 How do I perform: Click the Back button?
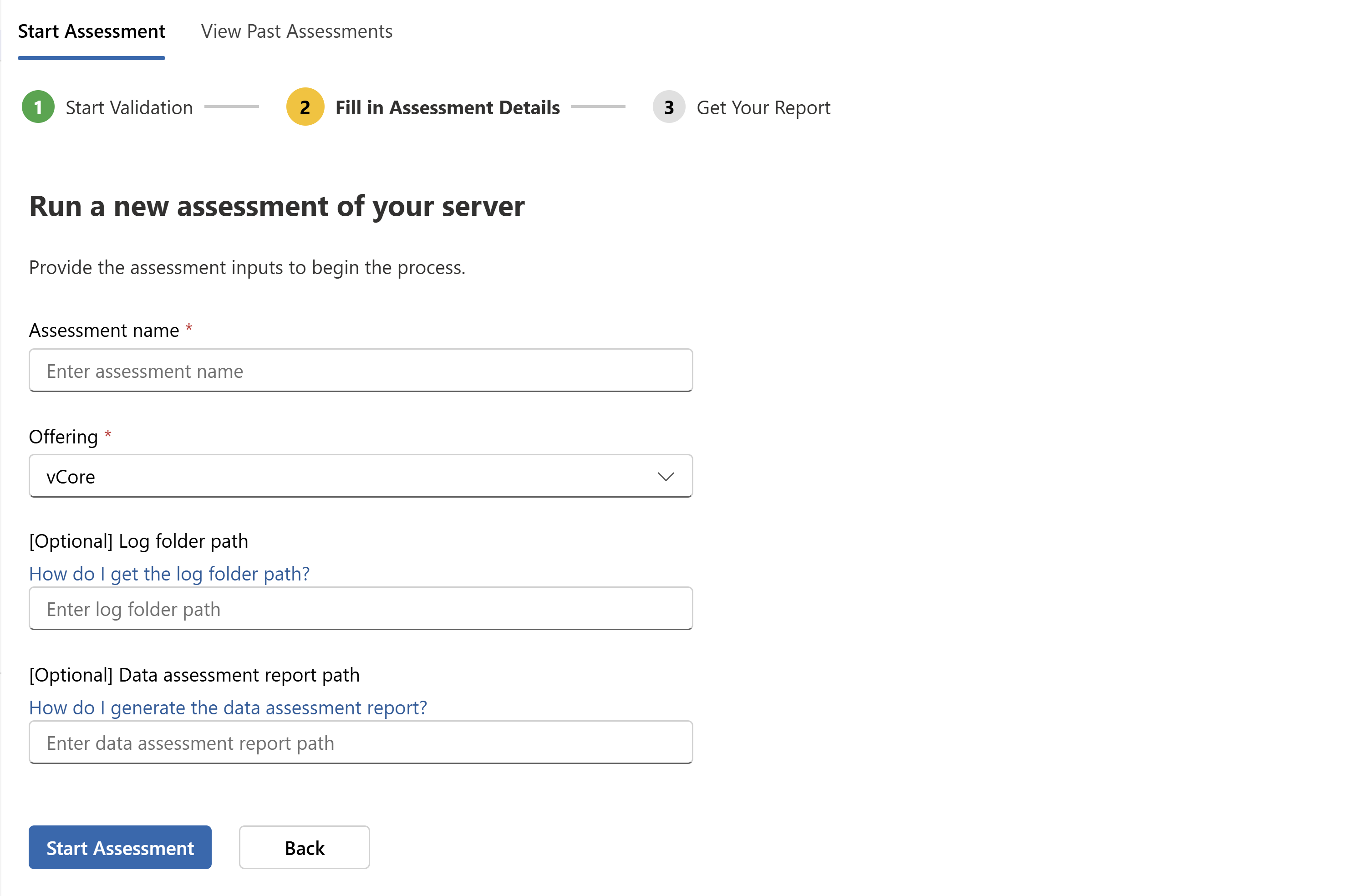tap(304, 847)
